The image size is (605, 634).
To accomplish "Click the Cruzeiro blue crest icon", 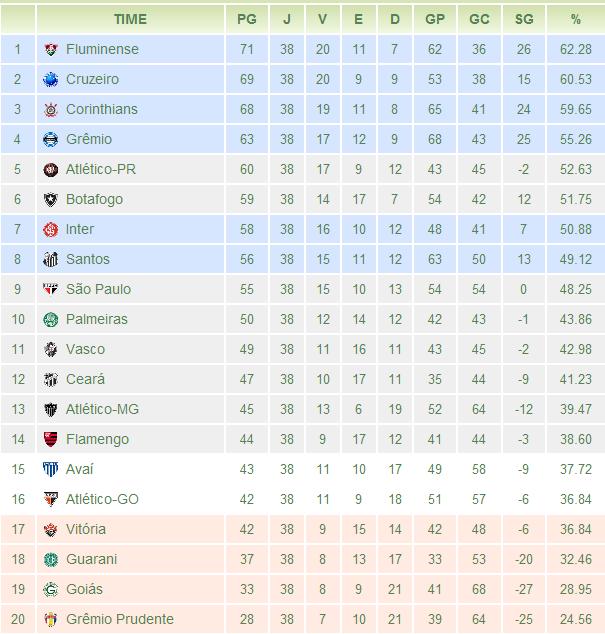I will (x=51, y=79).
